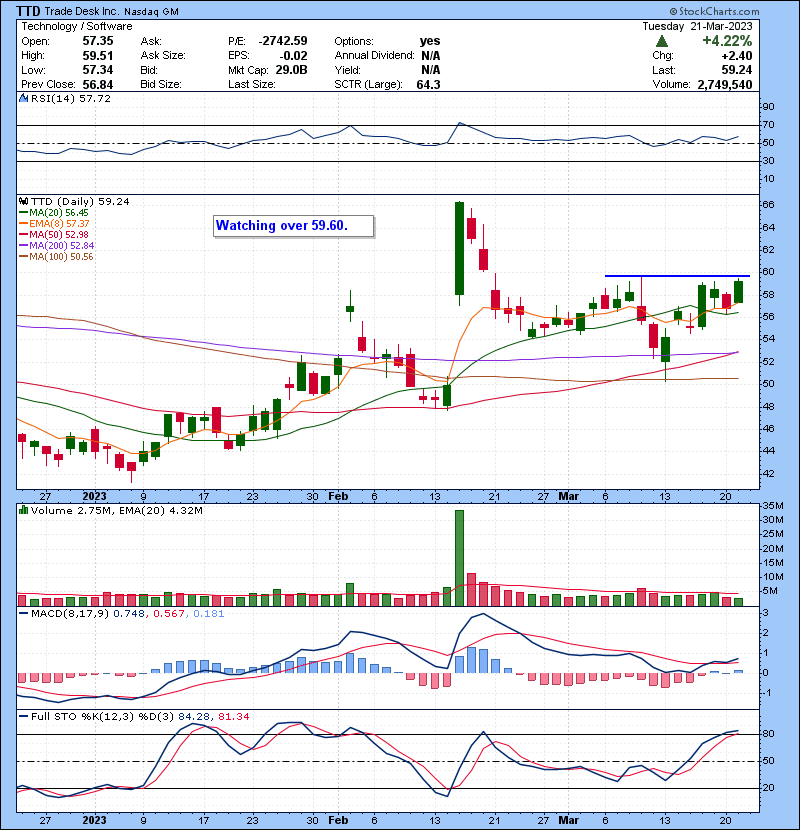Screen dimensions: 800x830
Task: Click the 35M volume axis label
Action: tap(773, 506)
